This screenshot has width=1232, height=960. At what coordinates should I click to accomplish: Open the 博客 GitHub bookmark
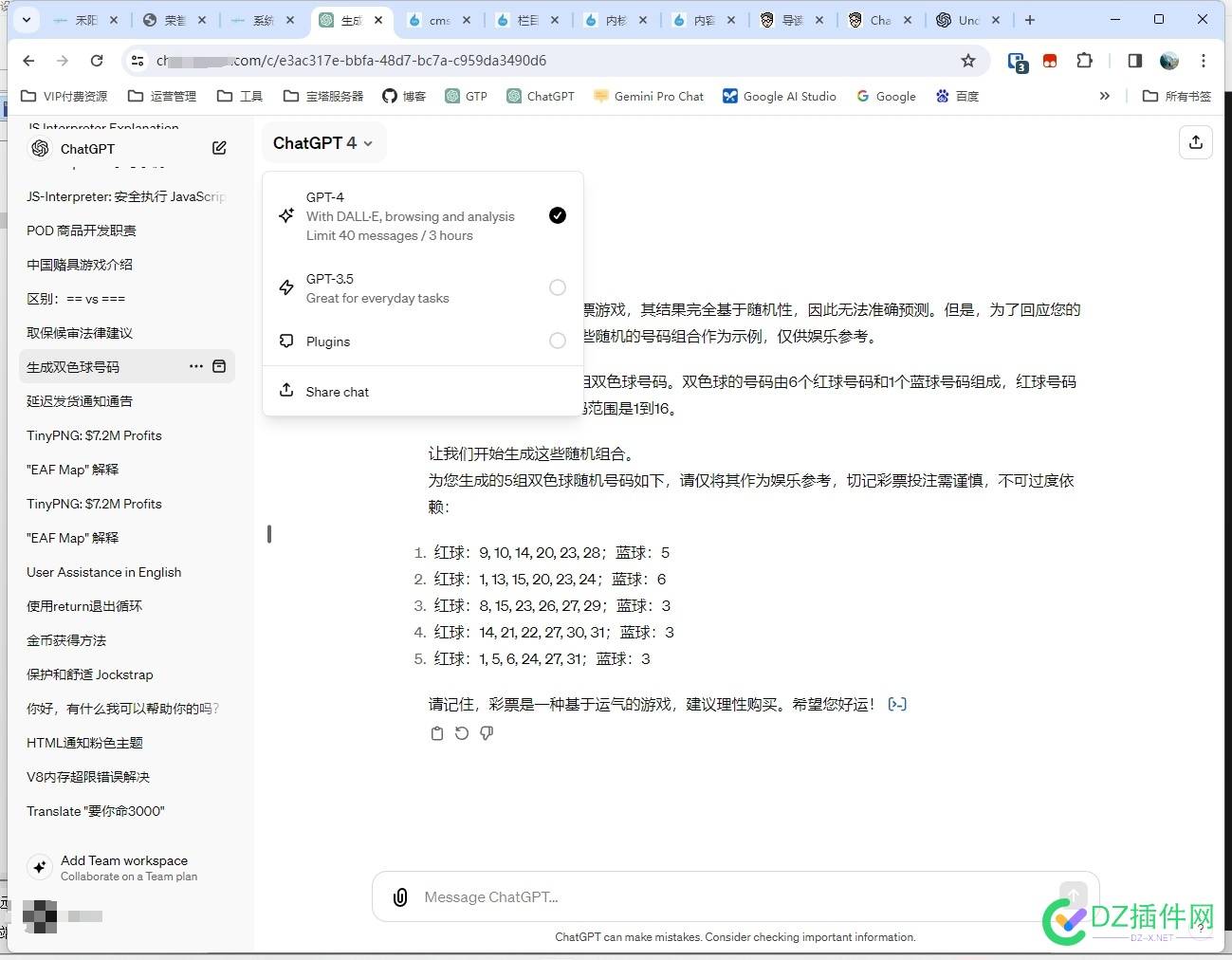(x=404, y=96)
